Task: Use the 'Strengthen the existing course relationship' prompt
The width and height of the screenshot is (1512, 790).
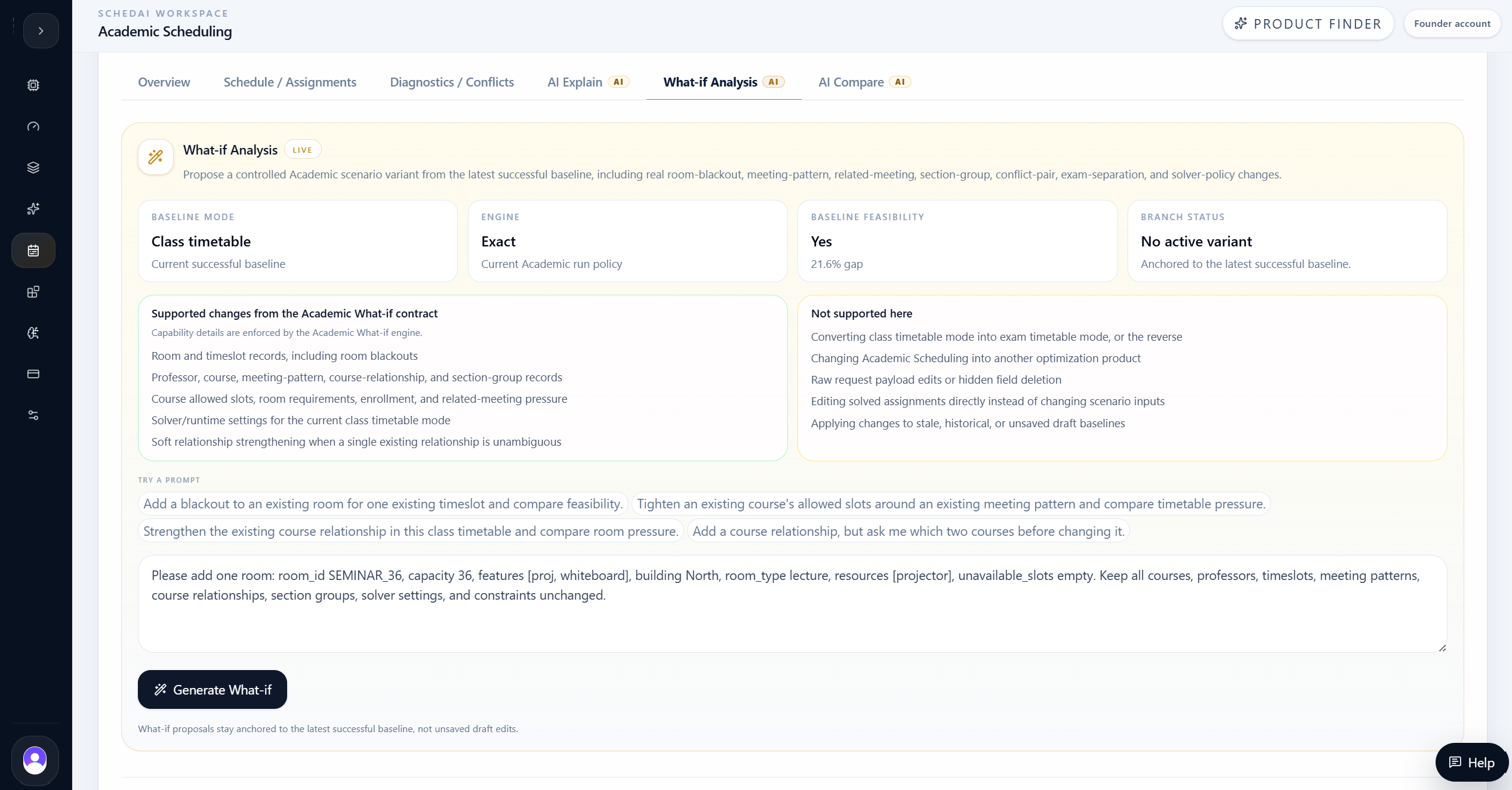Action: (x=411, y=532)
